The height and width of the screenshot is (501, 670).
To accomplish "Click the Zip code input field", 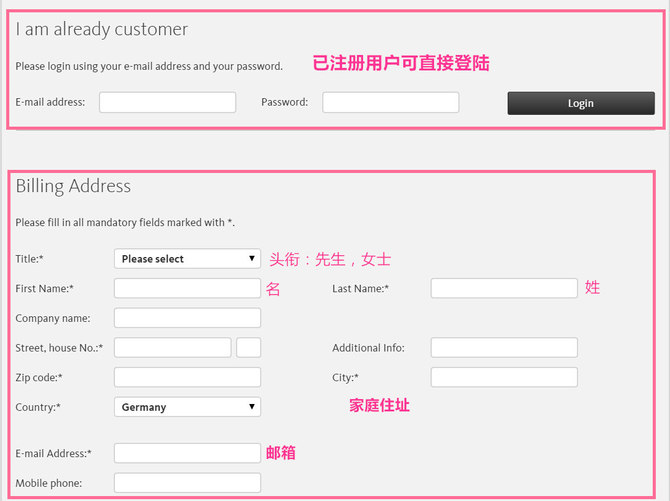I will (x=187, y=377).
